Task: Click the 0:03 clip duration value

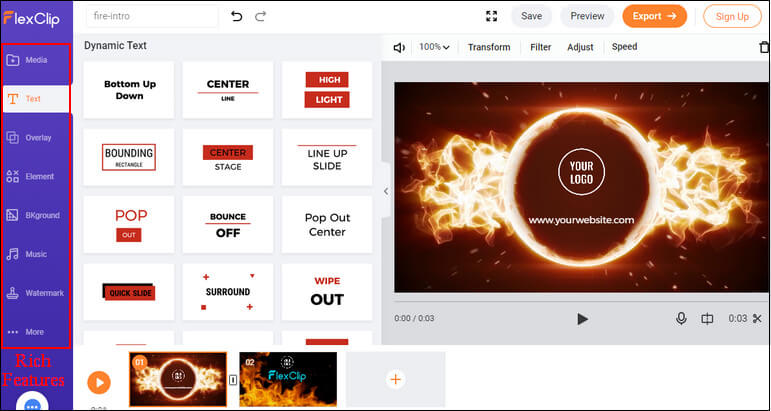Action: click(x=738, y=319)
